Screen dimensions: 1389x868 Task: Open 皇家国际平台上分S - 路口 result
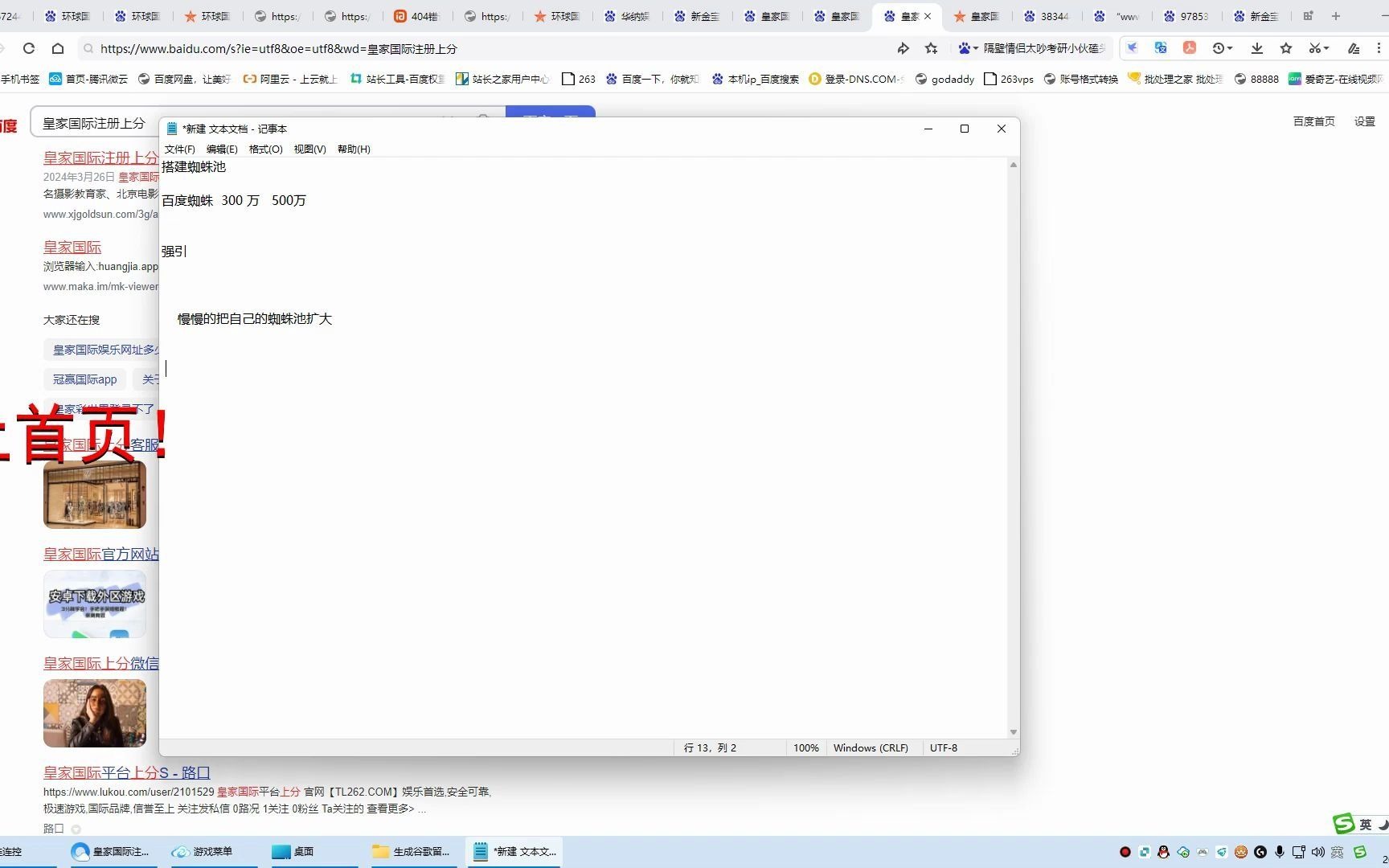127,772
